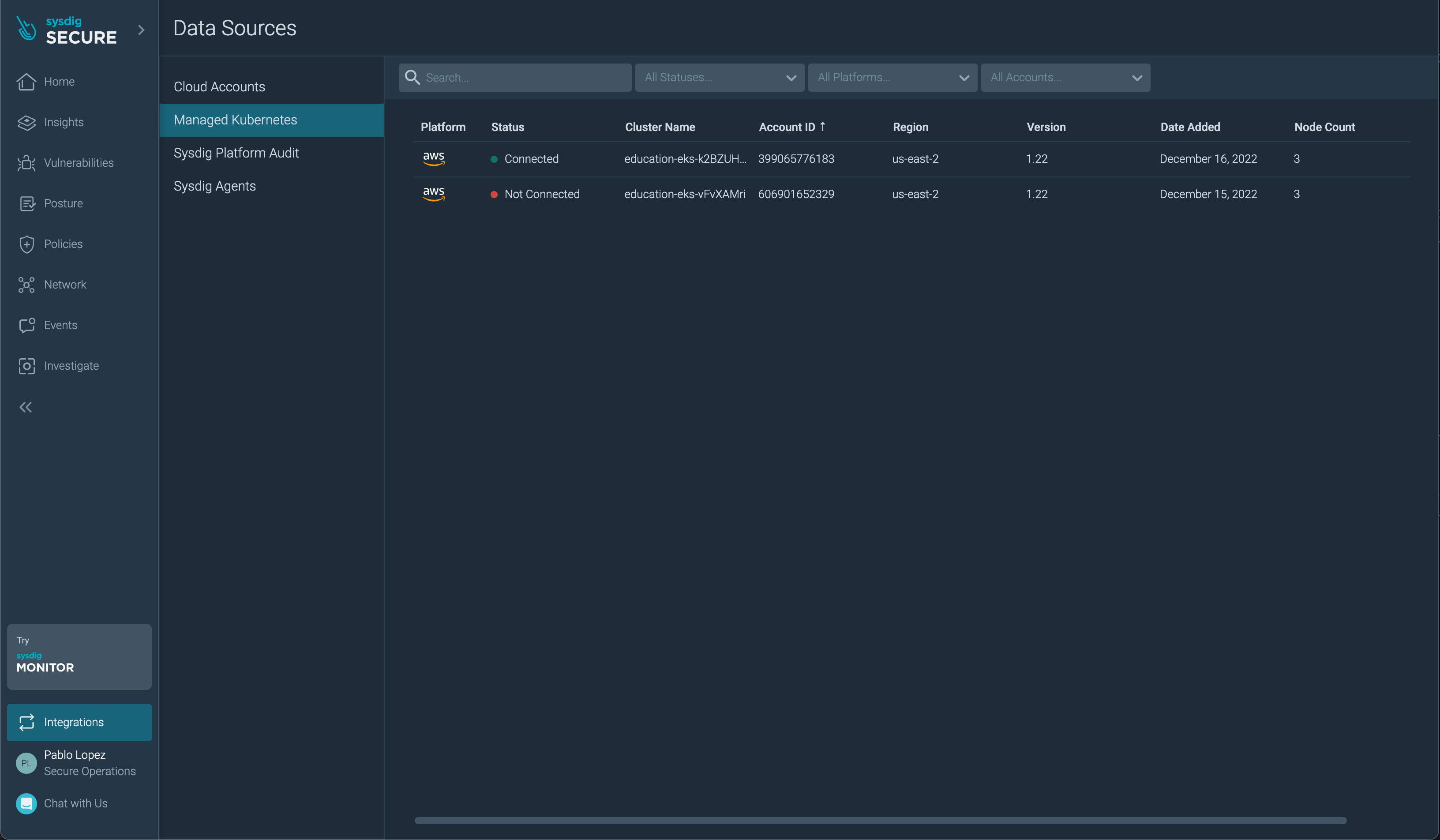Click the PL user avatar

[26, 763]
